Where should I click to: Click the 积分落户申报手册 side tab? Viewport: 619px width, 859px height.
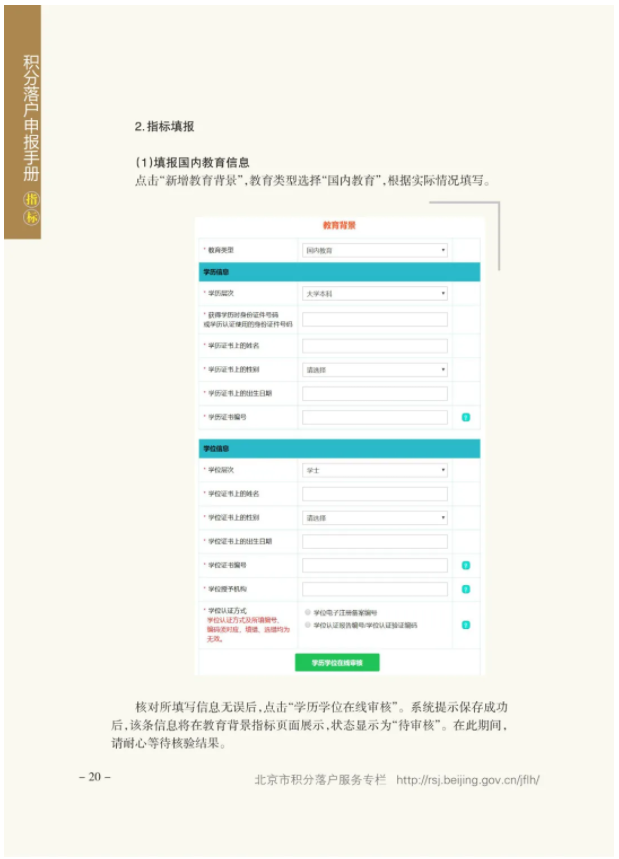[x=22, y=122]
